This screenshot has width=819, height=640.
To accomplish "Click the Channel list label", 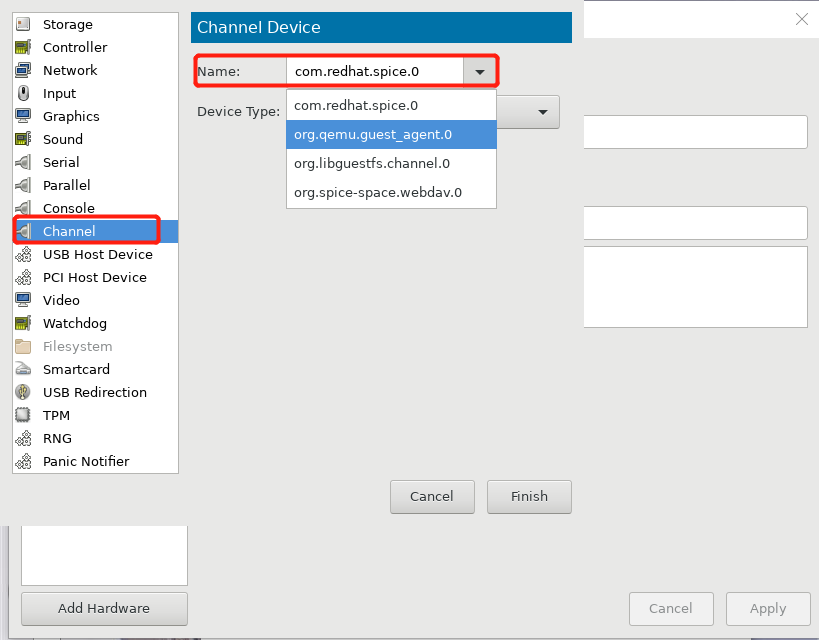I will coord(69,231).
